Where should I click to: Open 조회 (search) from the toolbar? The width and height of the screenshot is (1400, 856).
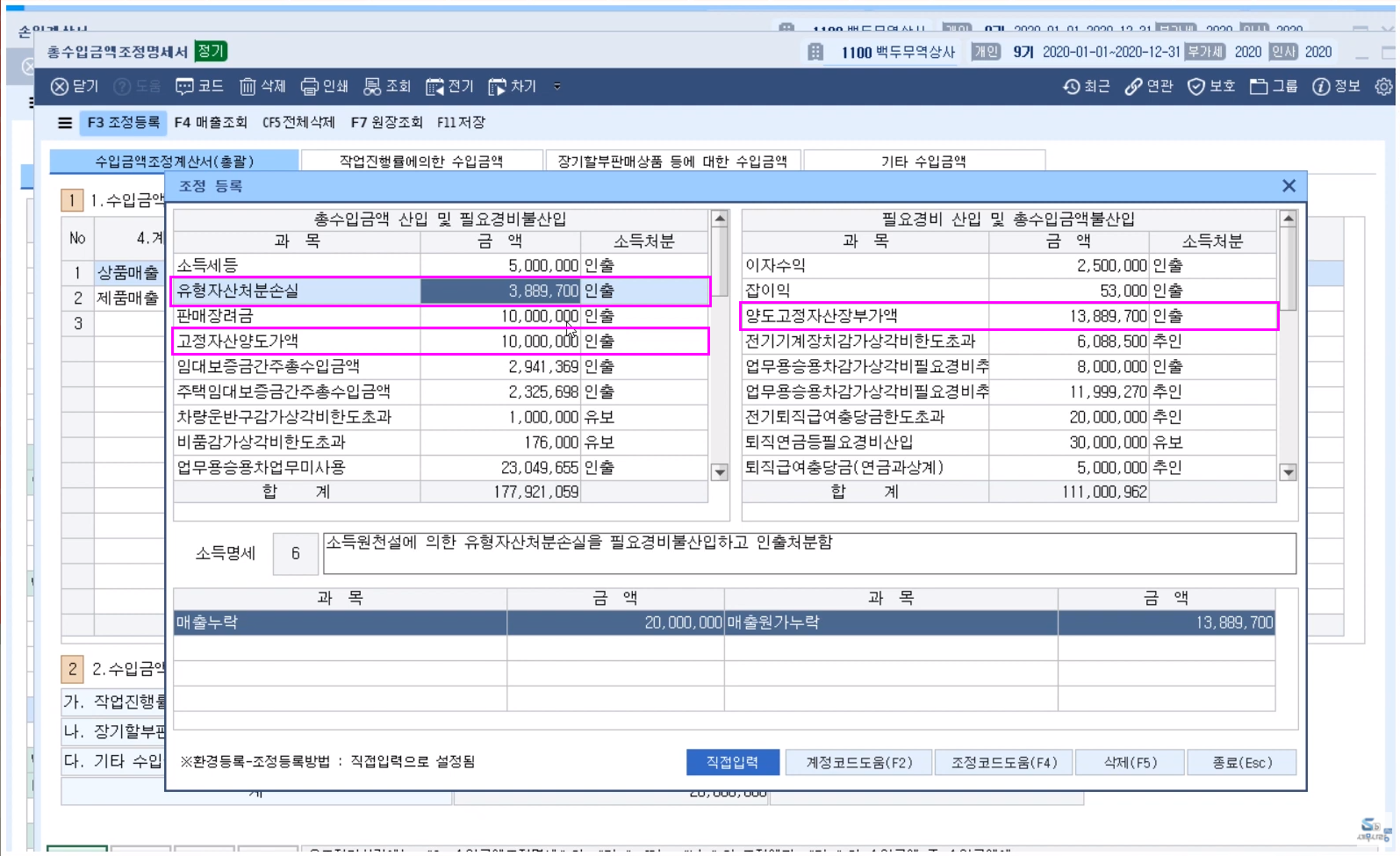pos(373,86)
